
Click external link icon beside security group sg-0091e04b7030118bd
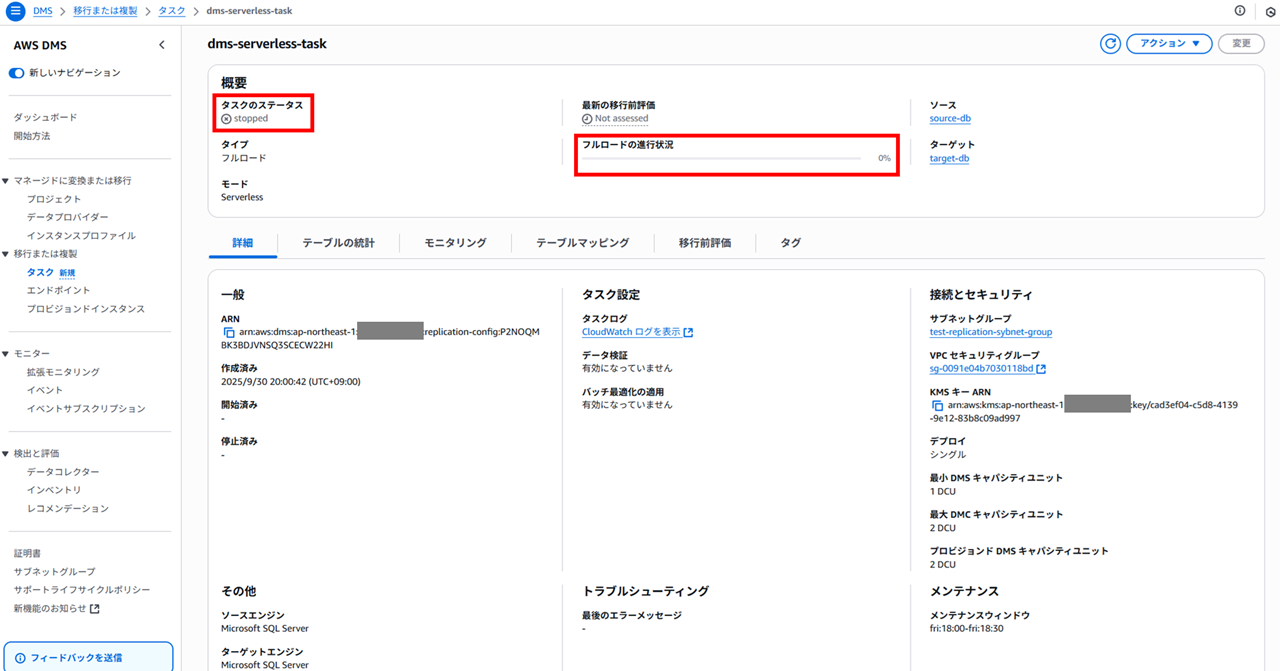(x=1041, y=369)
